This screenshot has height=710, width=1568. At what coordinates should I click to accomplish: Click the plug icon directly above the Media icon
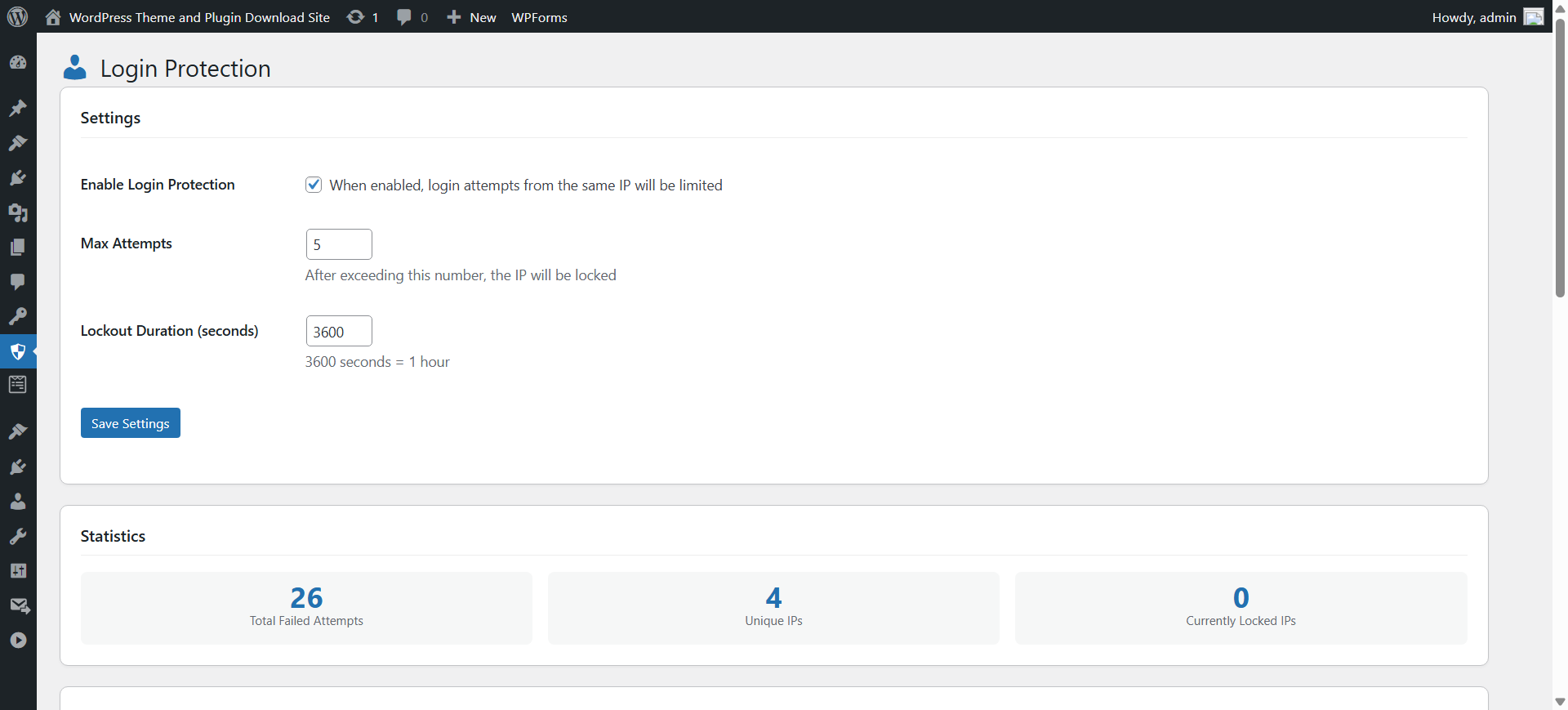pyautogui.click(x=18, y=178)
